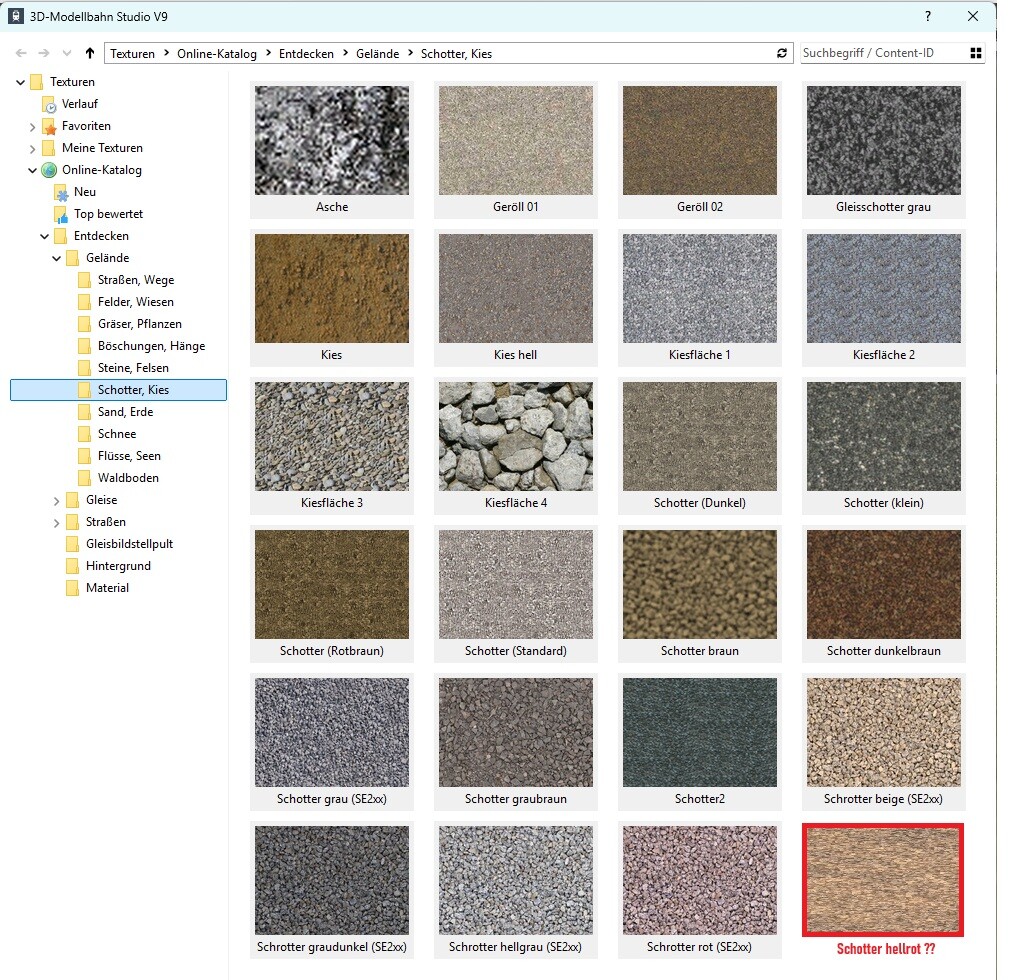Image resolution: width=1024 pixels, height=980 pixels.
Task: Select the Online-Katalog globe icon
Action: [49, 170]
